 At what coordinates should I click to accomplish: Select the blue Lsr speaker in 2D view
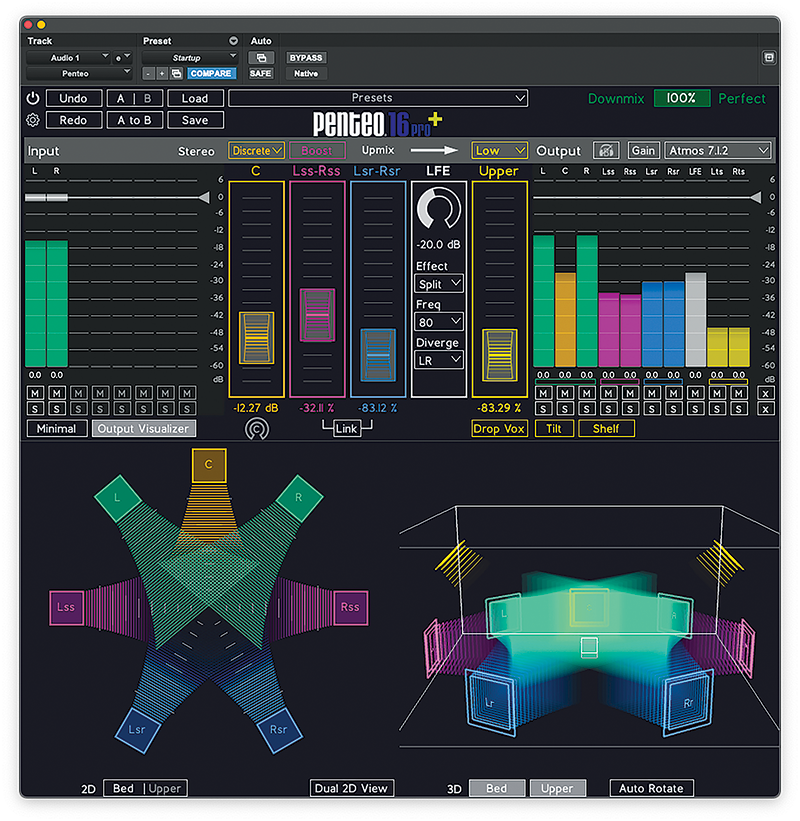click(137, 730)
